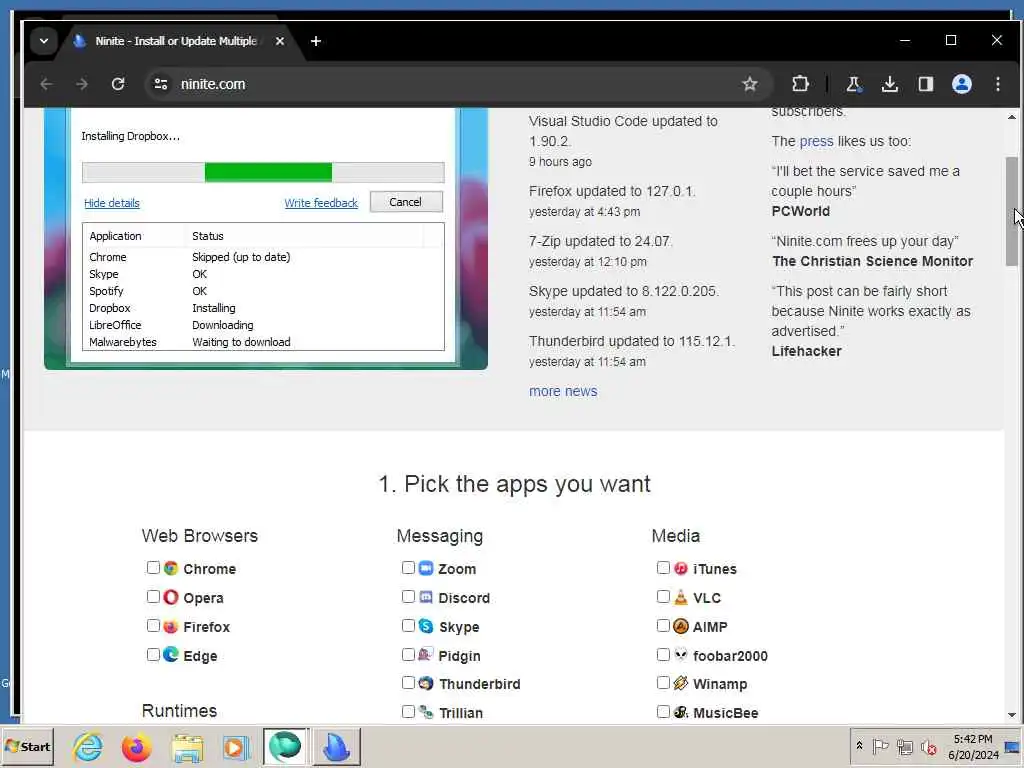
Task: Tick the Discord checkbox
Action: (x=408, y=596)
